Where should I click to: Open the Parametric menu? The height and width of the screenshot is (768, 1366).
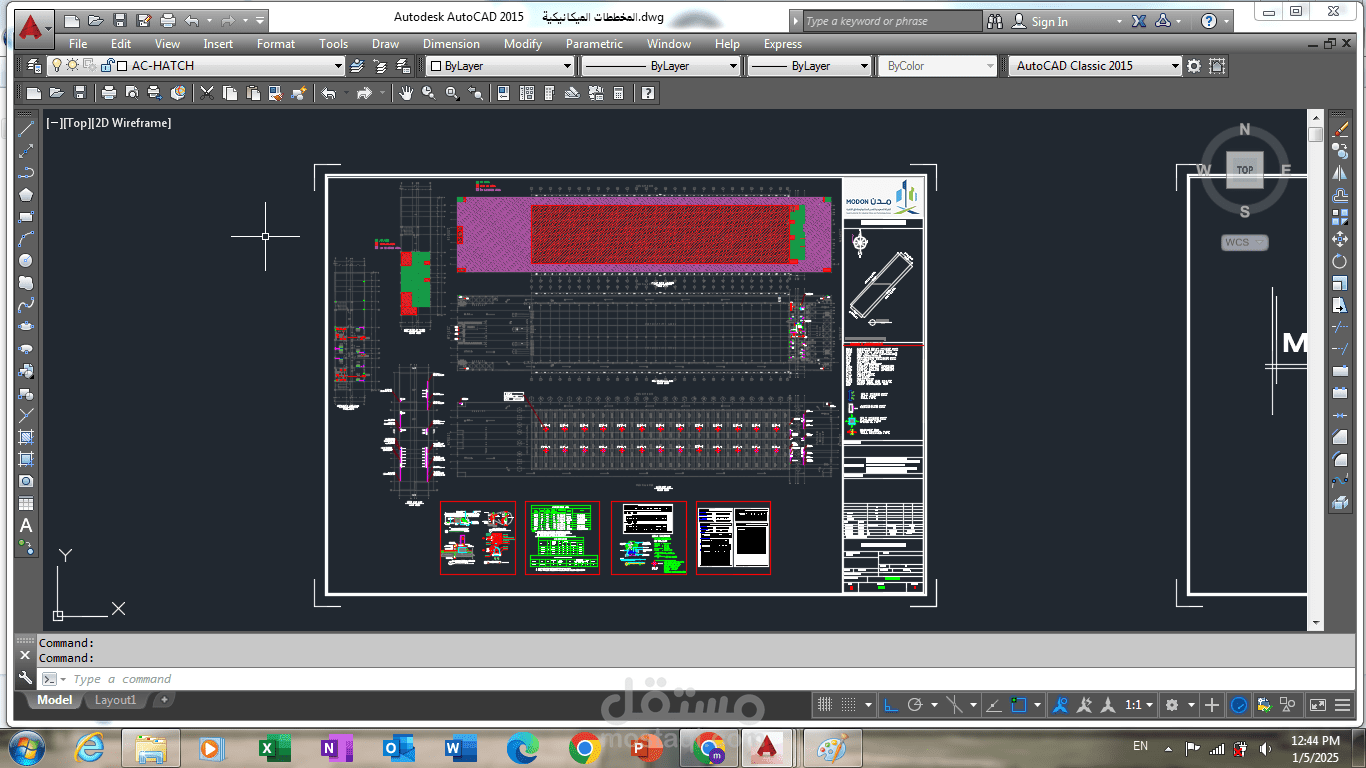click(x=594, y=44)
